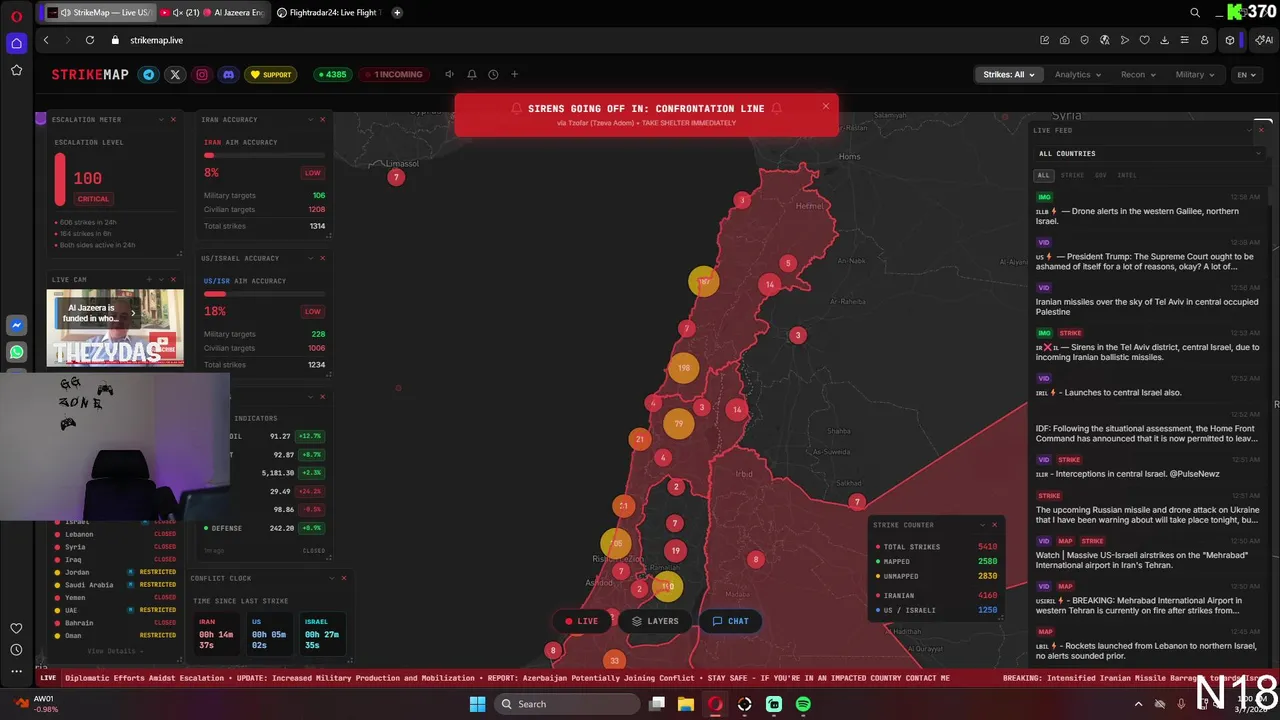Open Opera downloads icon
This screenshot has width=1280, height=720.
click(1164, 40)
